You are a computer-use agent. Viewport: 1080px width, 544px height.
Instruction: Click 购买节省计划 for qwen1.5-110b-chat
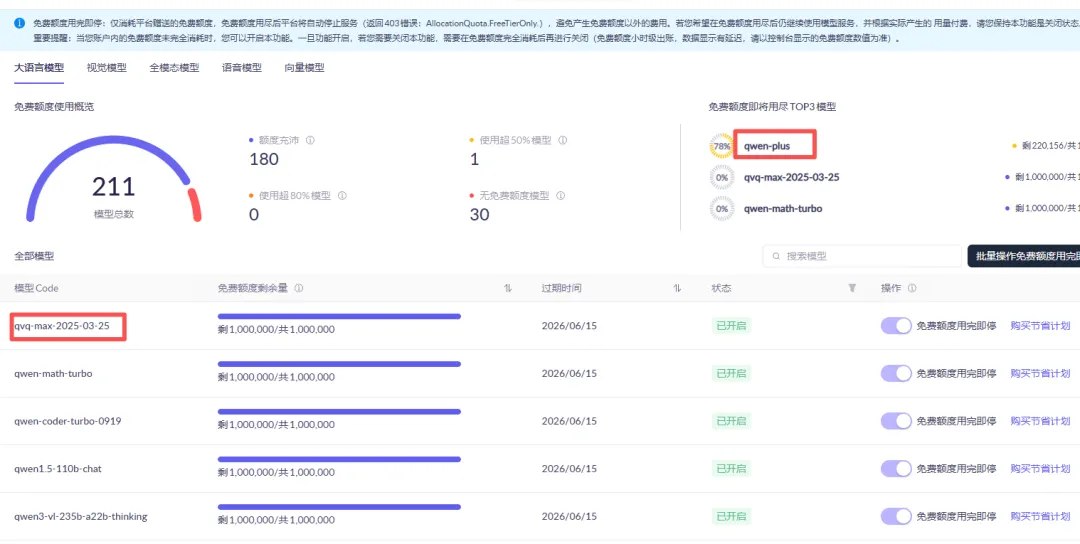(x=1040, y=468)
